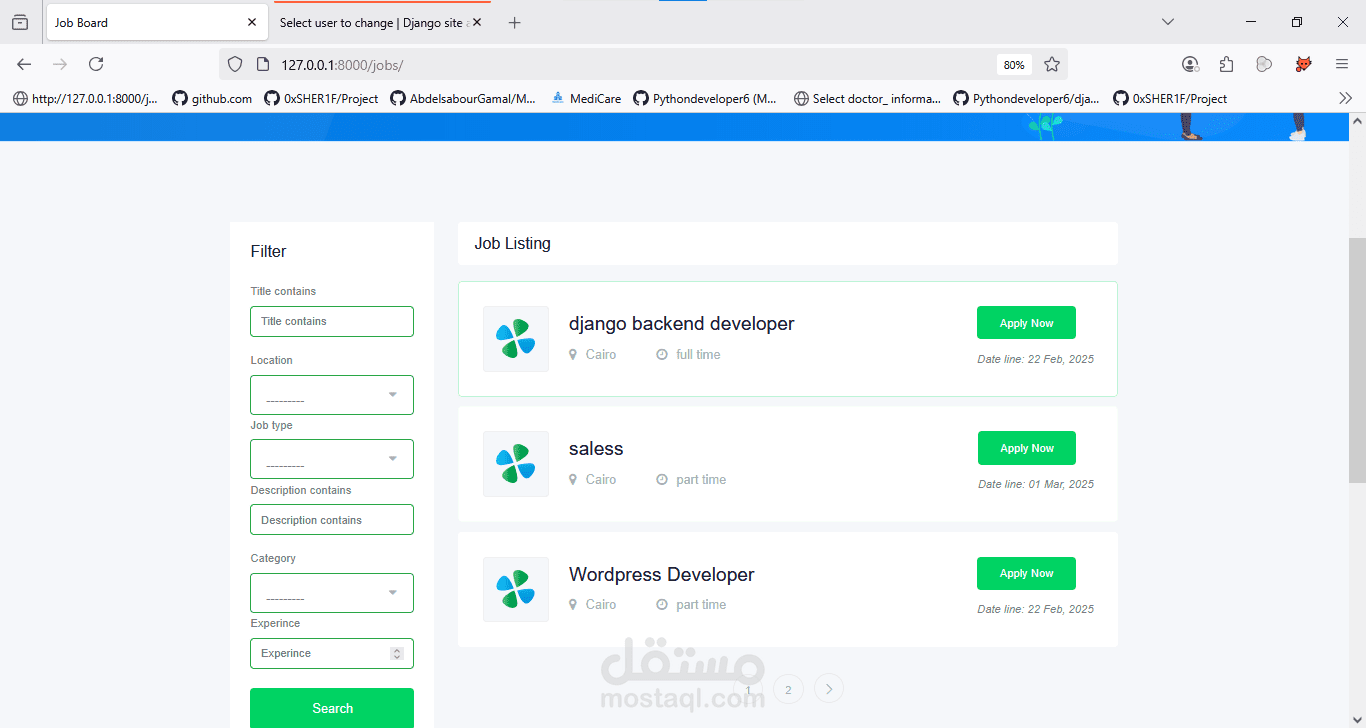Go to page 2 of job listings
1366x728 pixels.
point(788,689)
